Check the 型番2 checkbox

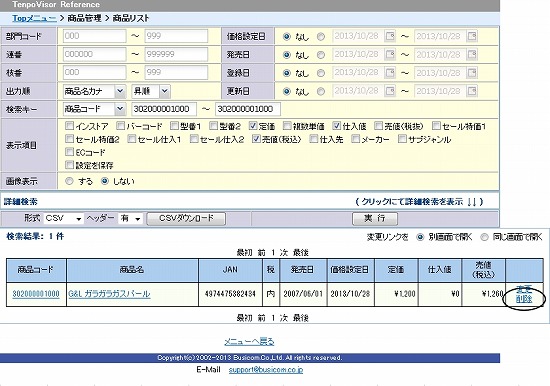(213, 126)
